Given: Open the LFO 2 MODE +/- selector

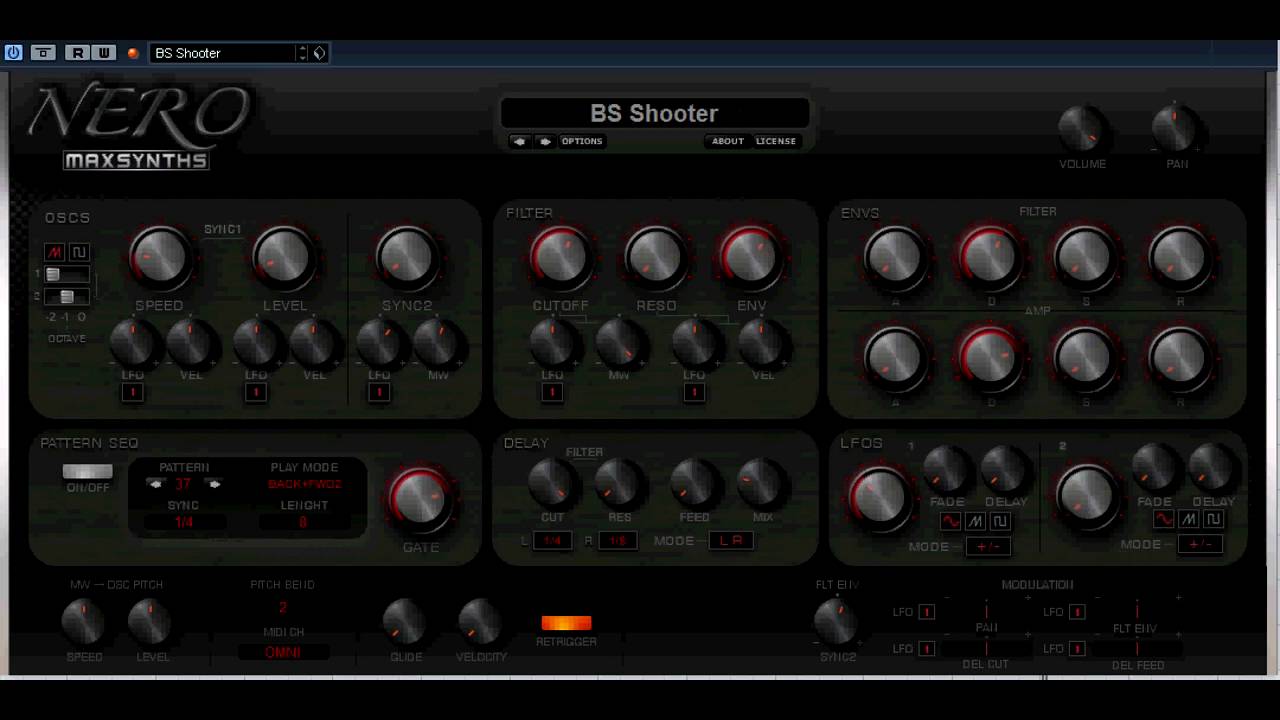Looking at the screenshot, I should (1200, 545).
